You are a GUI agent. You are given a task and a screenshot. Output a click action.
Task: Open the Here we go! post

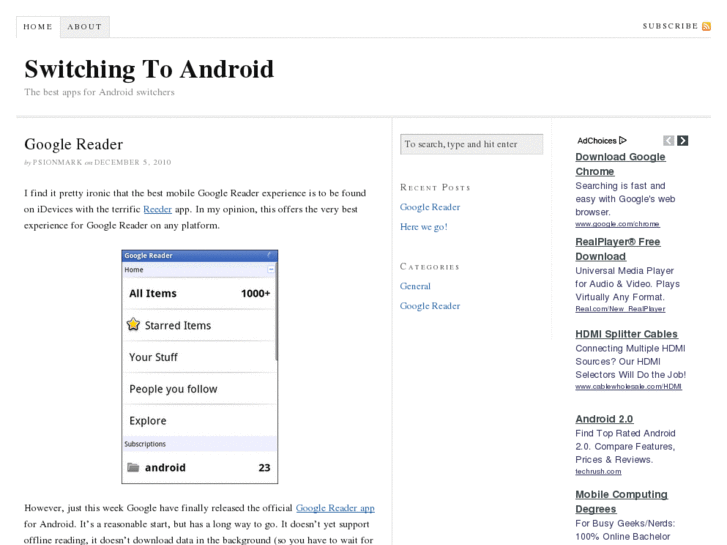coord(423,227)
